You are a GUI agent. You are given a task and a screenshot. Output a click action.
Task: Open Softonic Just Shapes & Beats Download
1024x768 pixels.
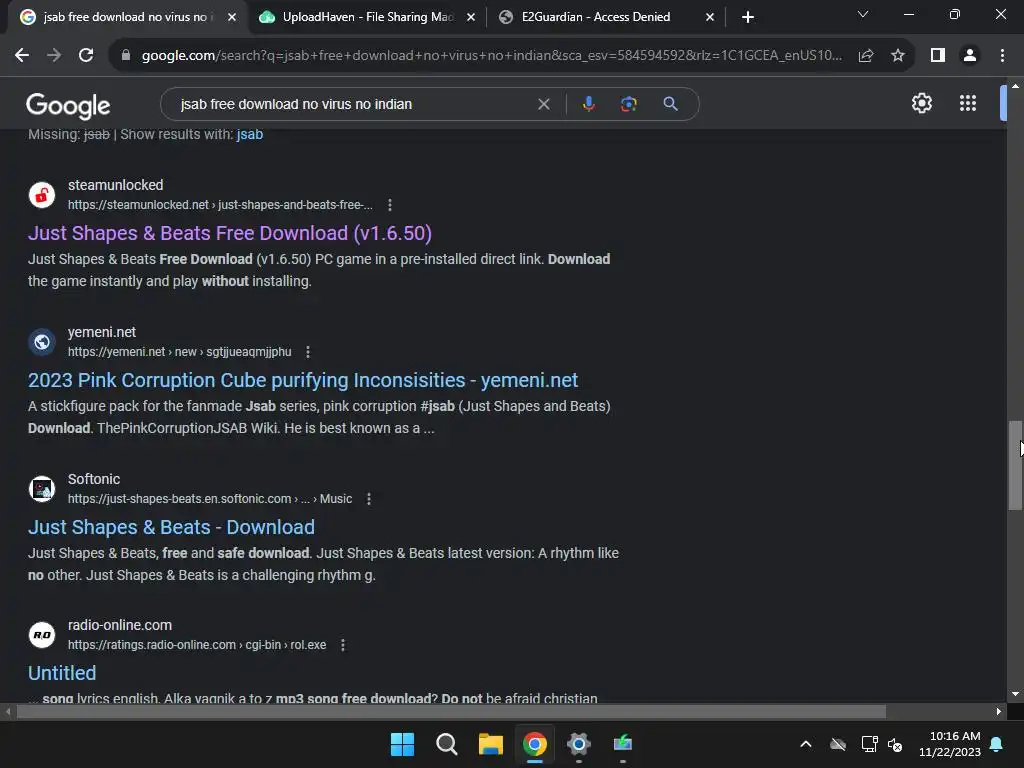tap(171, 527)
